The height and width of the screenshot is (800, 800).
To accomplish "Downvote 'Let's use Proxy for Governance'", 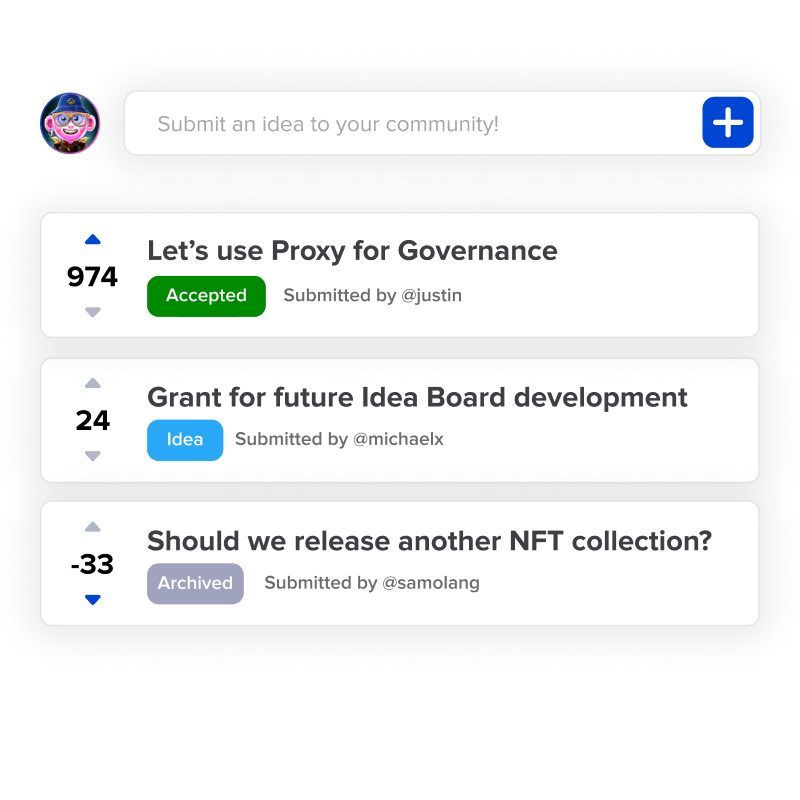I will point(93,312).
